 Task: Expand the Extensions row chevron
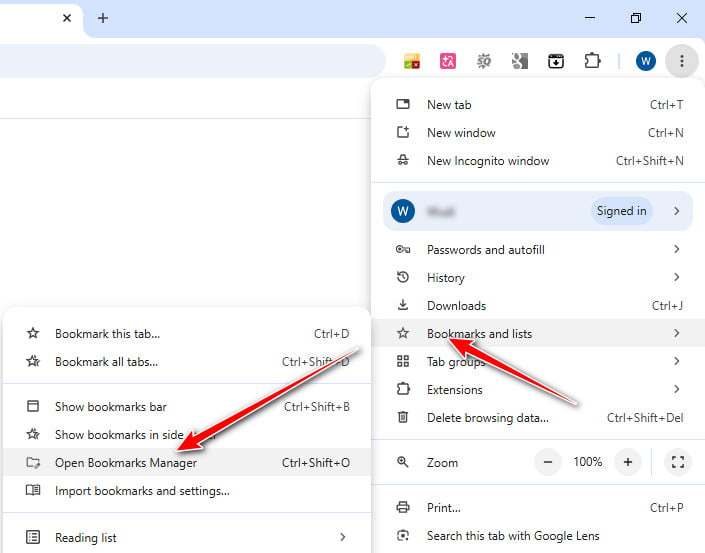pos(677,389)
